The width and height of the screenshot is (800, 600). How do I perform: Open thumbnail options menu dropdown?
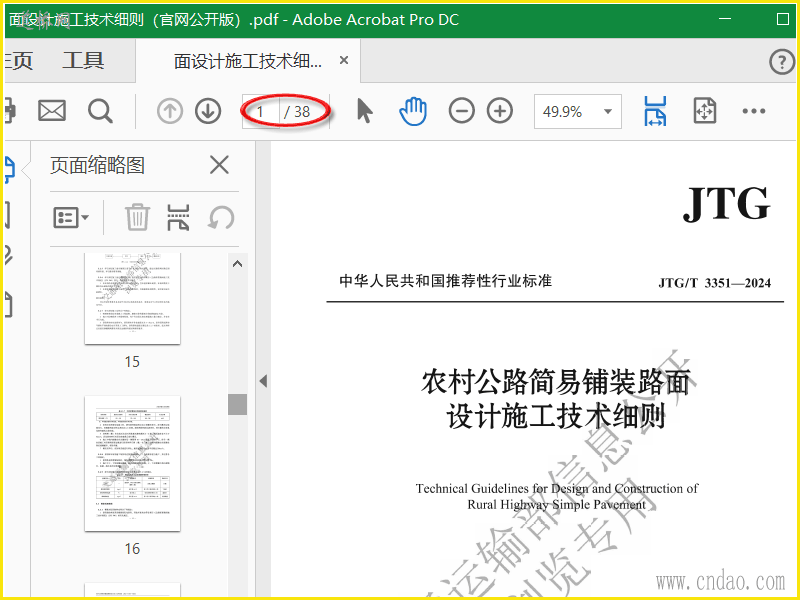click(x=71, y=218)
